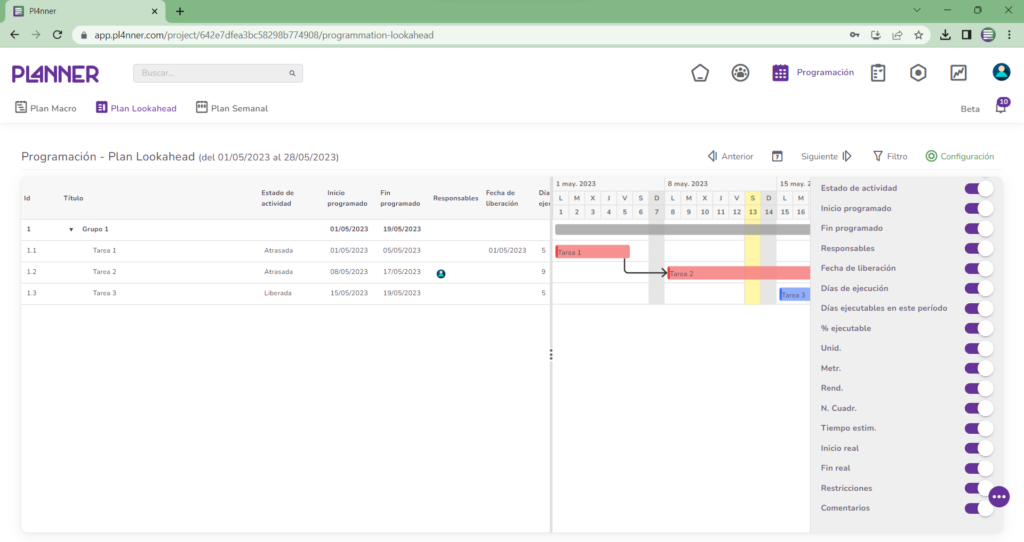Toggle the Fecha de liberación column switch
The width and height of the screenshot is (1024, 542).
978,268
